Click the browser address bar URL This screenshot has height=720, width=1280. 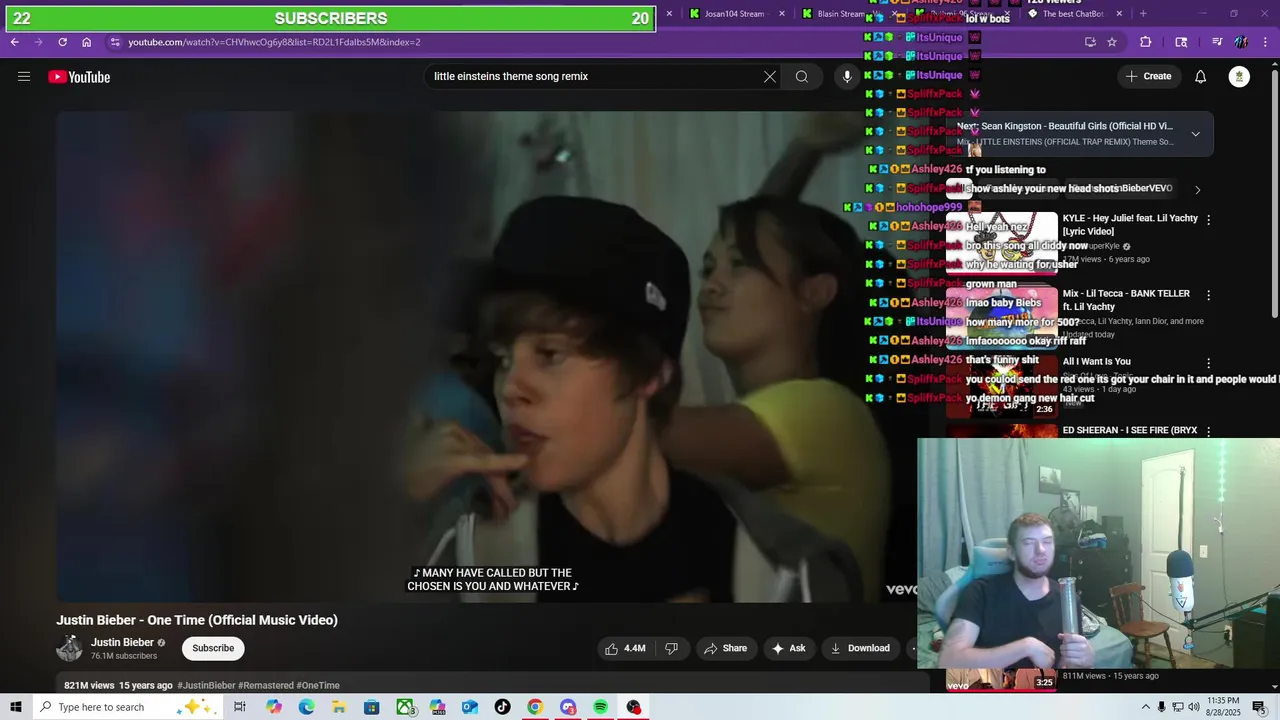[274, 42]
